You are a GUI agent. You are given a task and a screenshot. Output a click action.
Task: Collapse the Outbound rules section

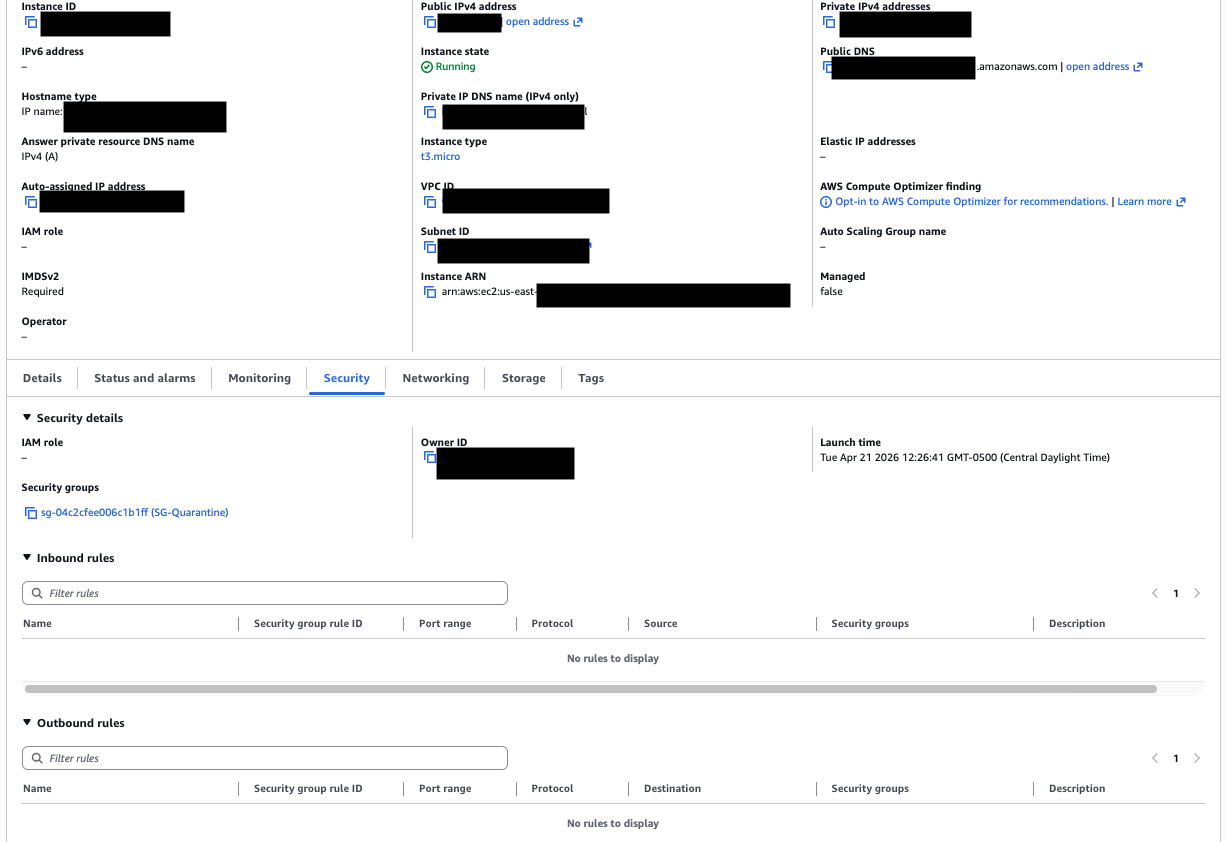(x=27, y=723)
